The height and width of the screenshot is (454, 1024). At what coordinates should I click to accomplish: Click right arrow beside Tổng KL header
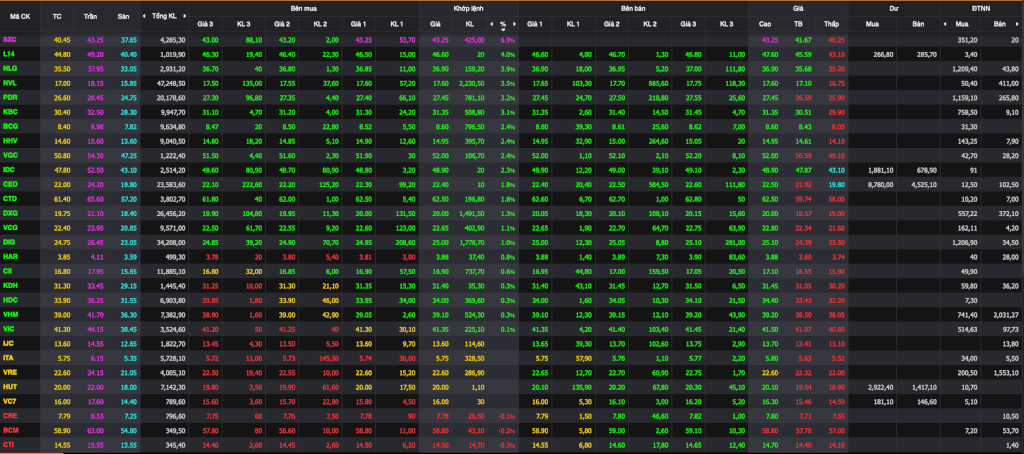pos(183,16)
